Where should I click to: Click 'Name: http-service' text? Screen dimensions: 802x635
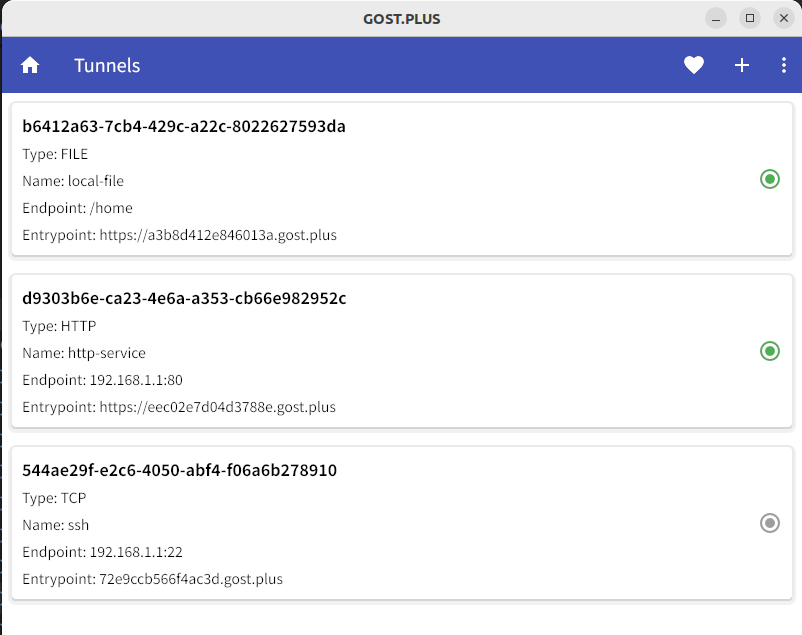point(84,353)
